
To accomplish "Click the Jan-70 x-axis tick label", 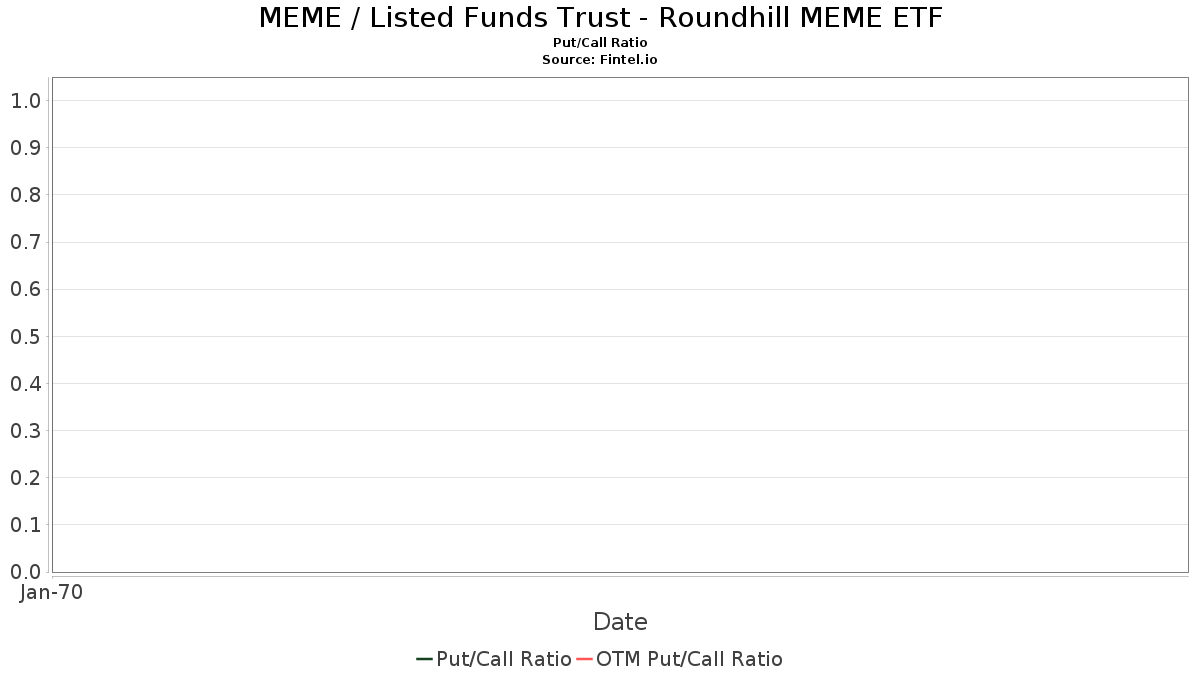I will [51, 592].
